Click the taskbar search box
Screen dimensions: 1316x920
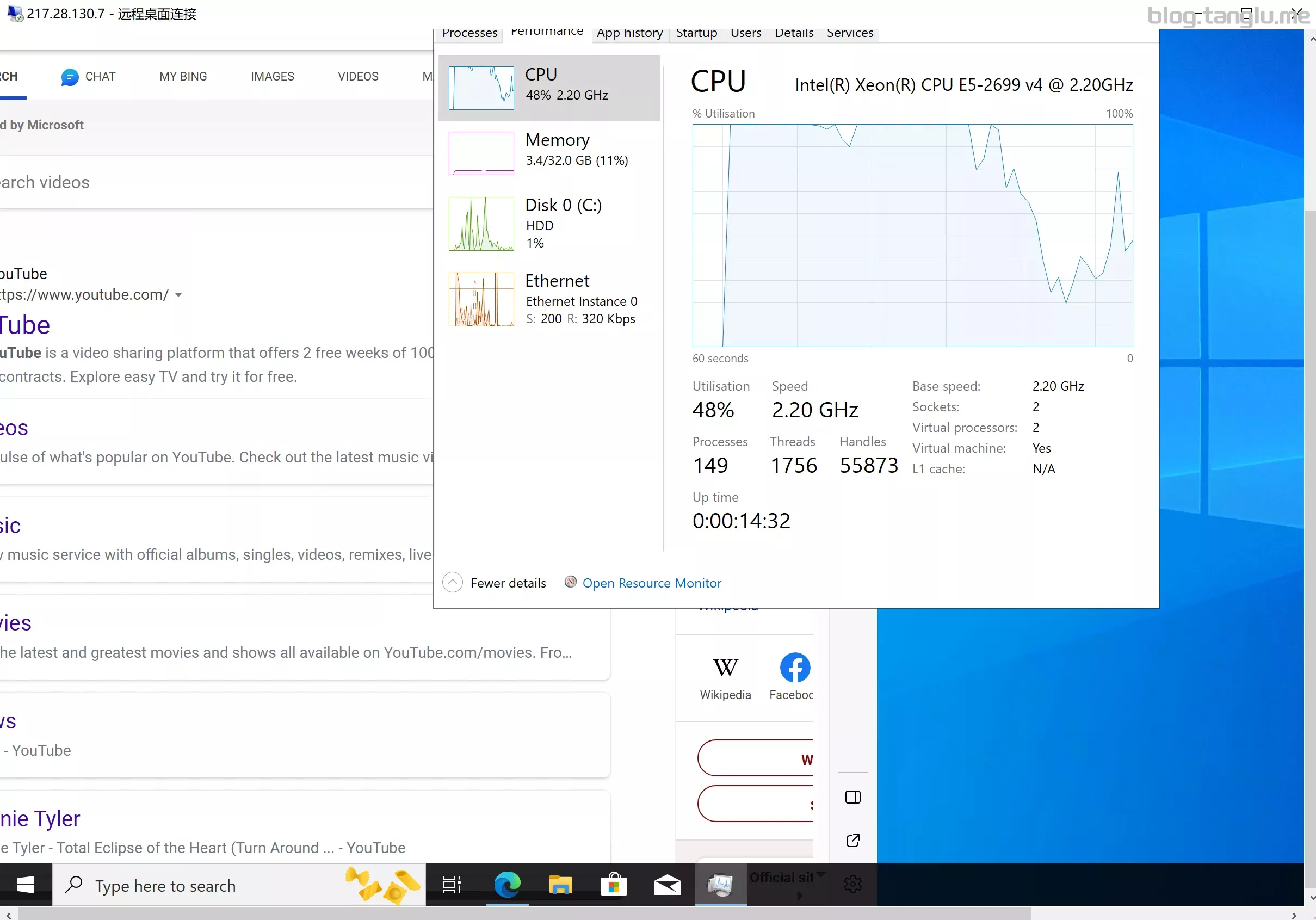point(239,885)
